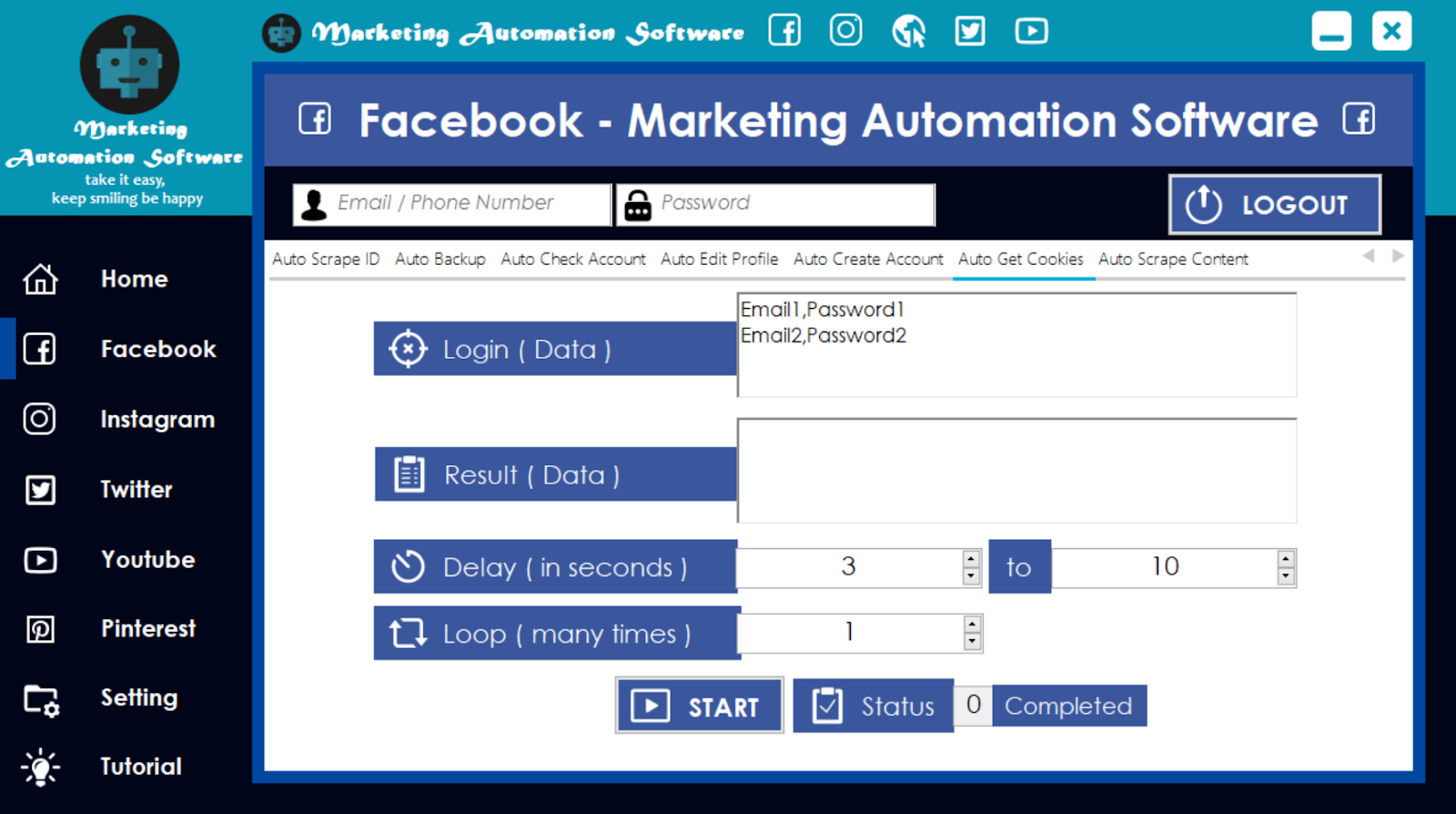The height and width of the screenshot is (814, 1456).
Task: Click the Tutorial lightbulb icon in sidebar
Action: (40, 767)
